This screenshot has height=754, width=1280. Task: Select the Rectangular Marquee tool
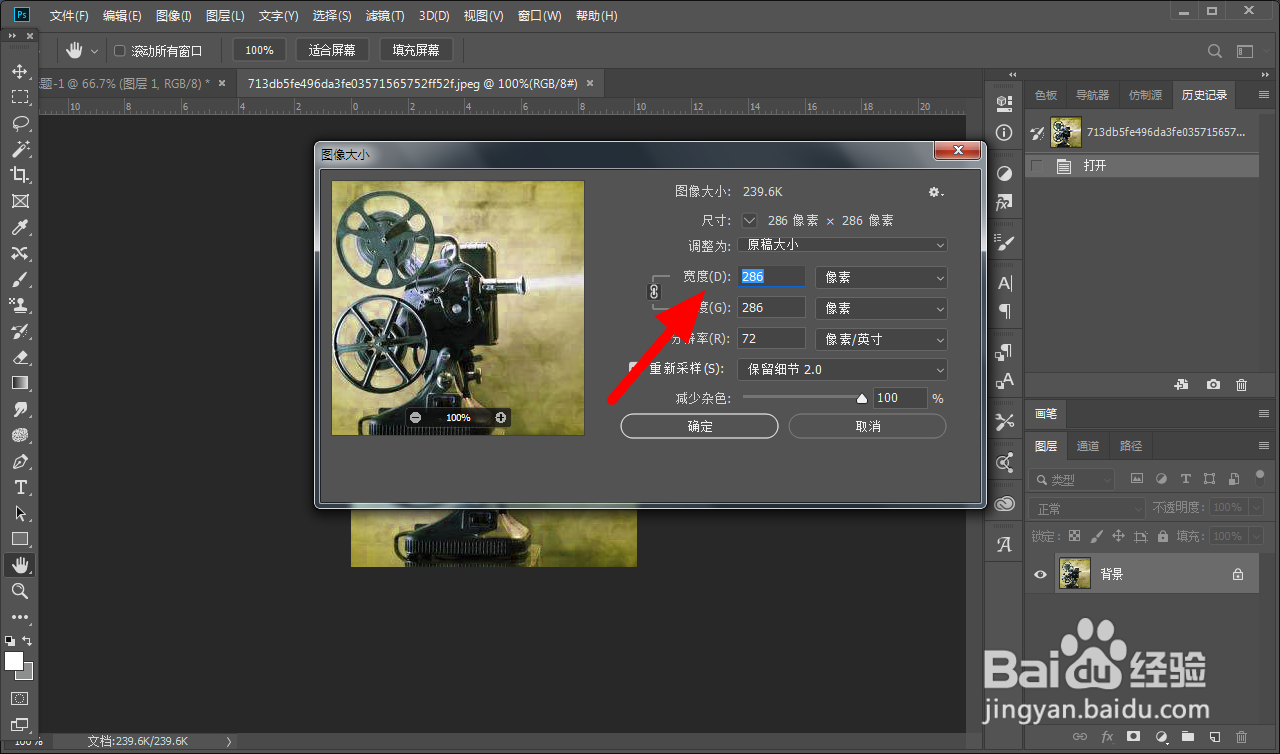point(19,97)
